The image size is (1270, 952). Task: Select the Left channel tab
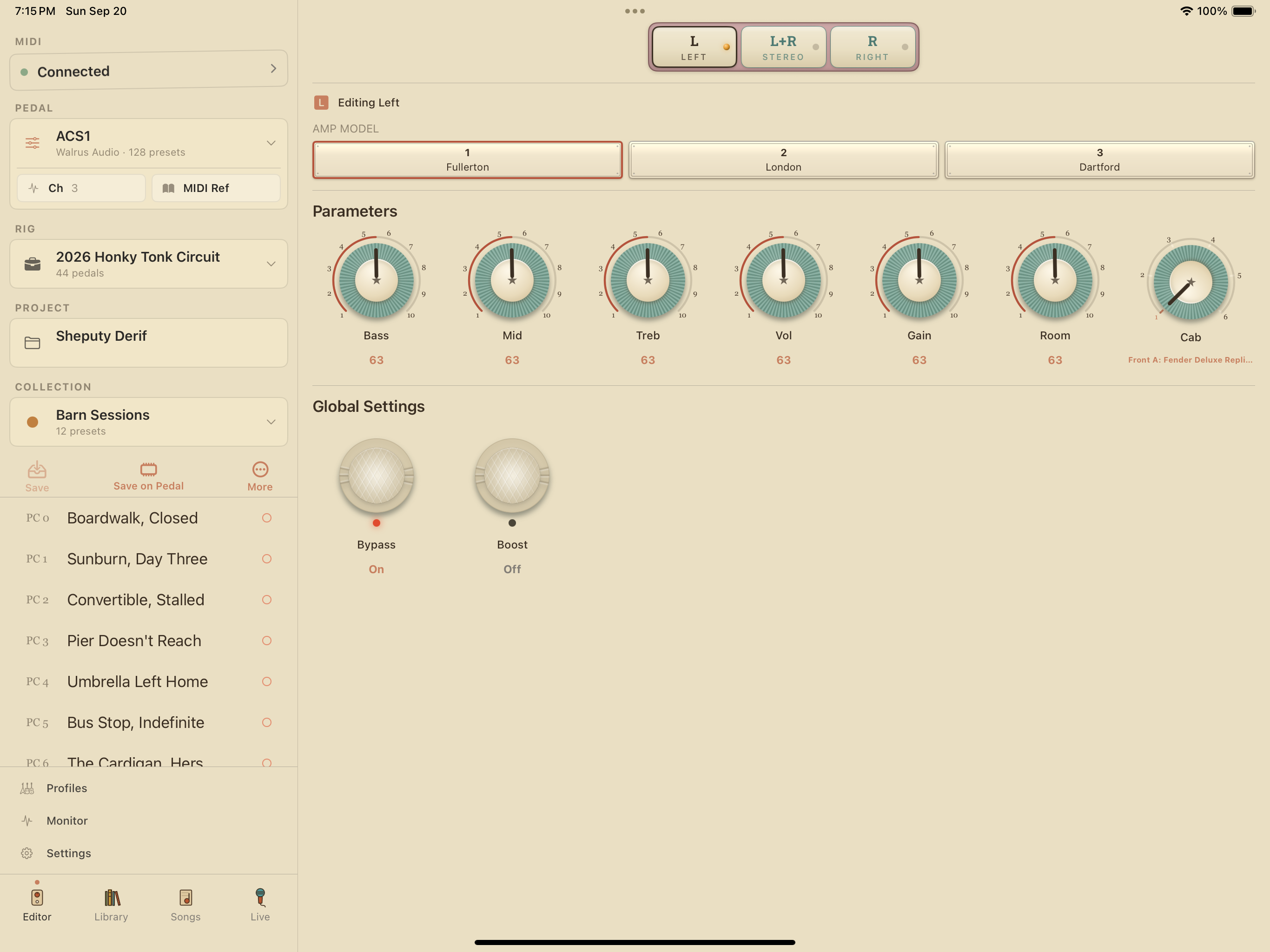click(x=694, y=47)
